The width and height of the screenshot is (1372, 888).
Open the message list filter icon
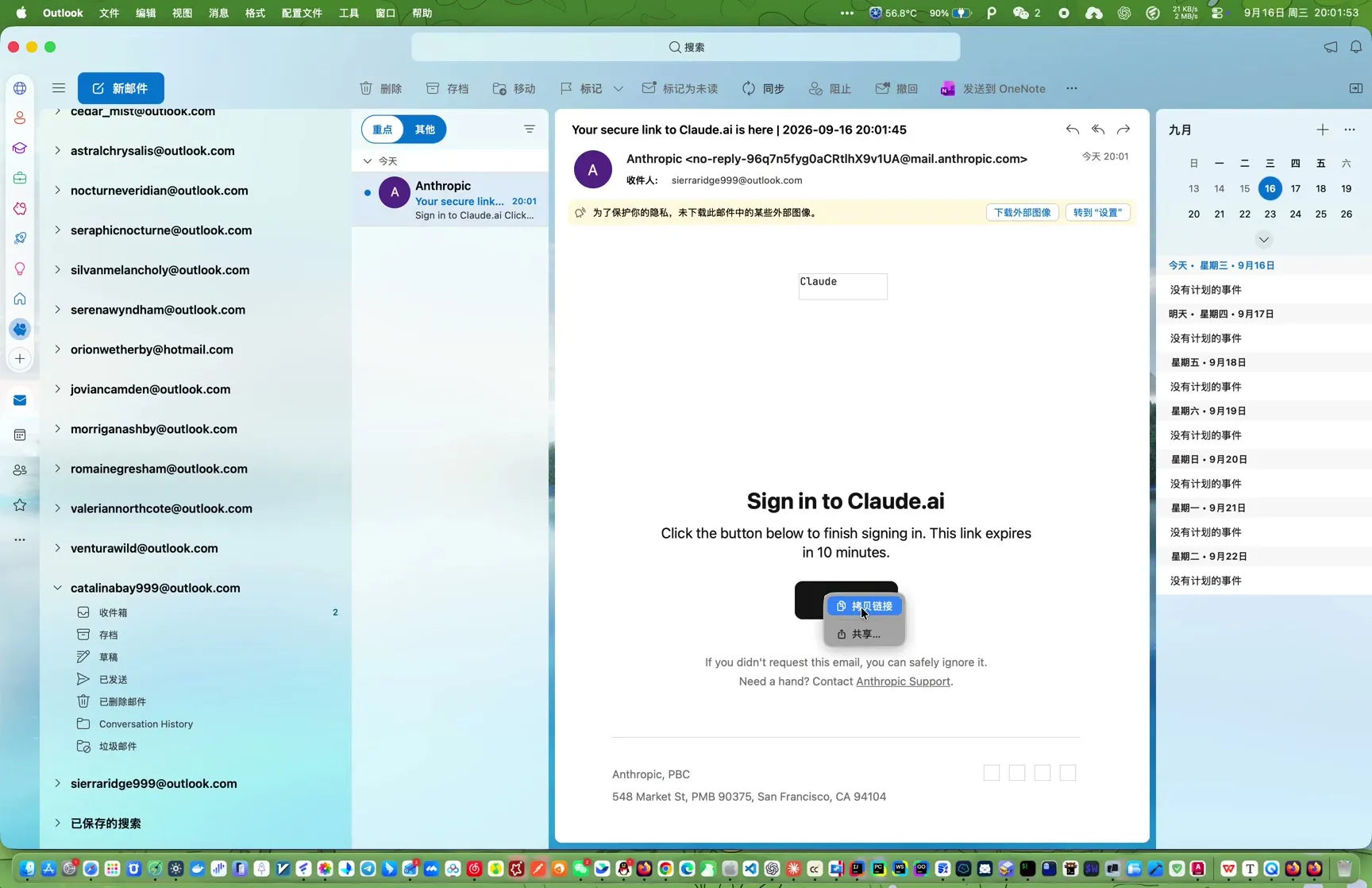click(530, 129)
